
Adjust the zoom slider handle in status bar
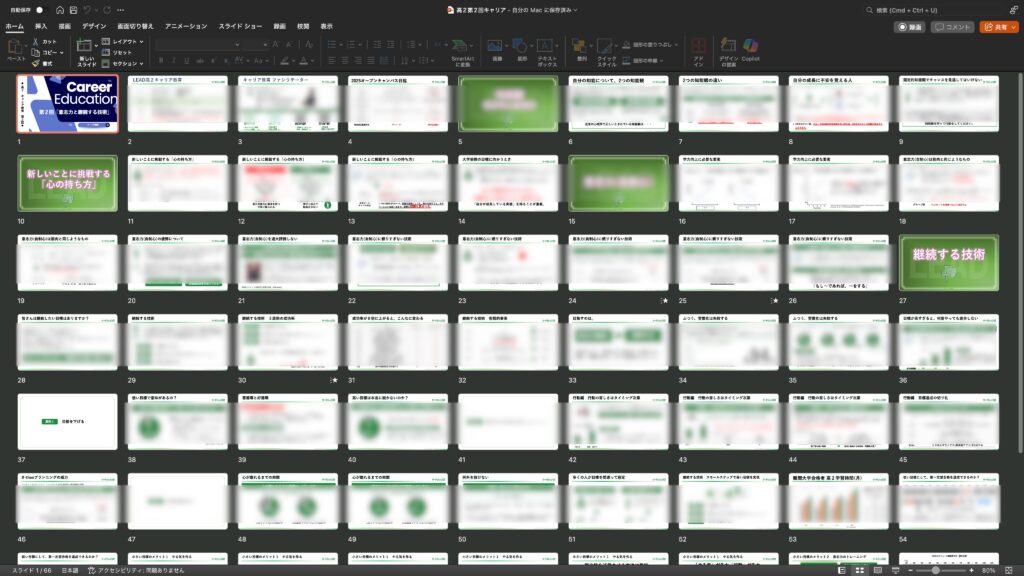click(936, 570)
